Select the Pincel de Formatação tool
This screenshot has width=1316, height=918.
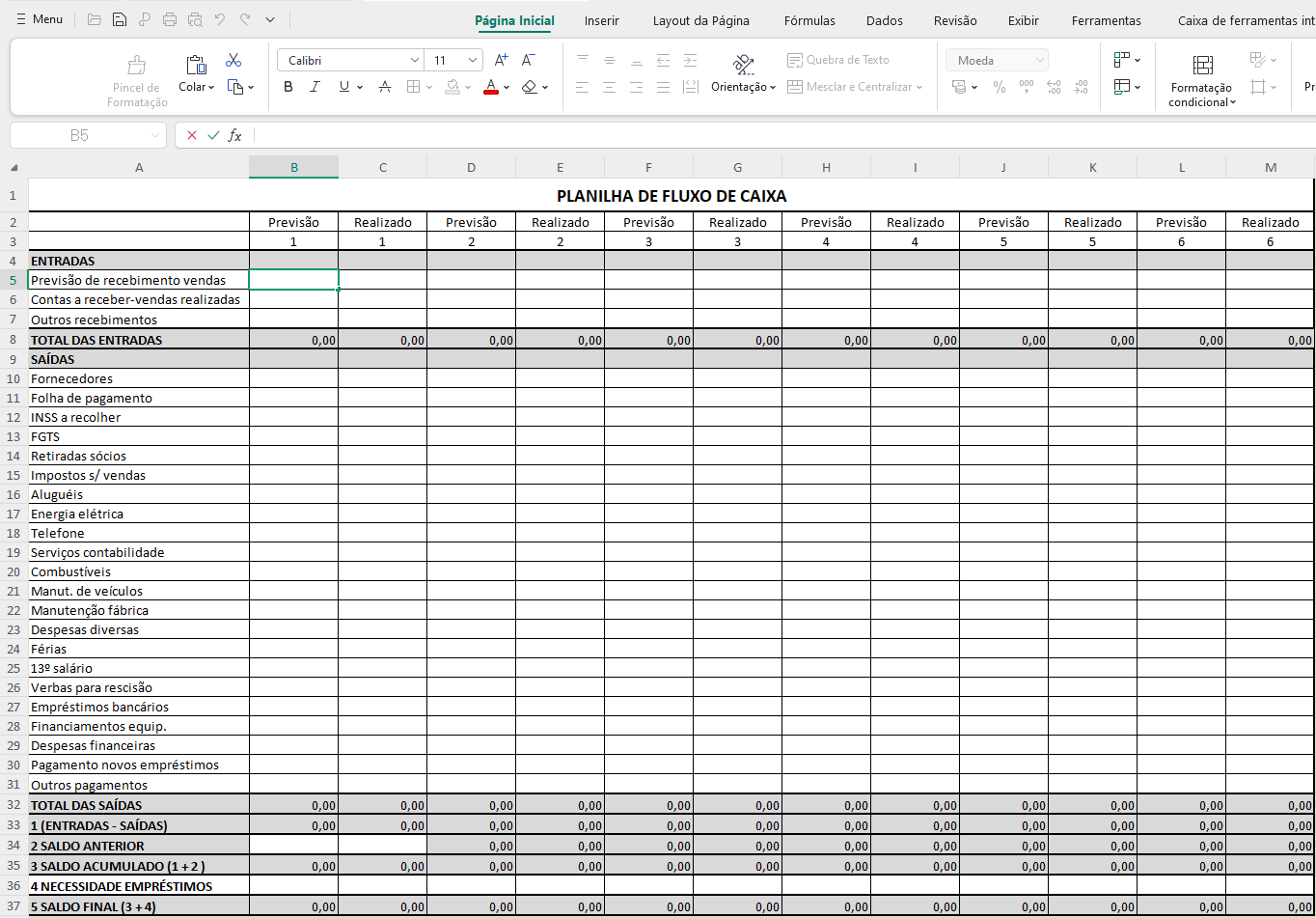tap(136, 72)
